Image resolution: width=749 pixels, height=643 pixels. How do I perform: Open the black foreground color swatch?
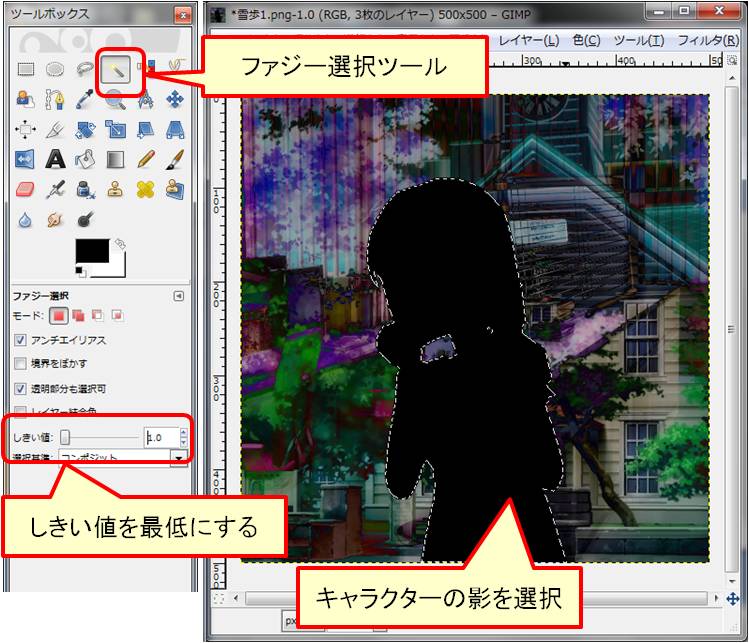(92, 251)
